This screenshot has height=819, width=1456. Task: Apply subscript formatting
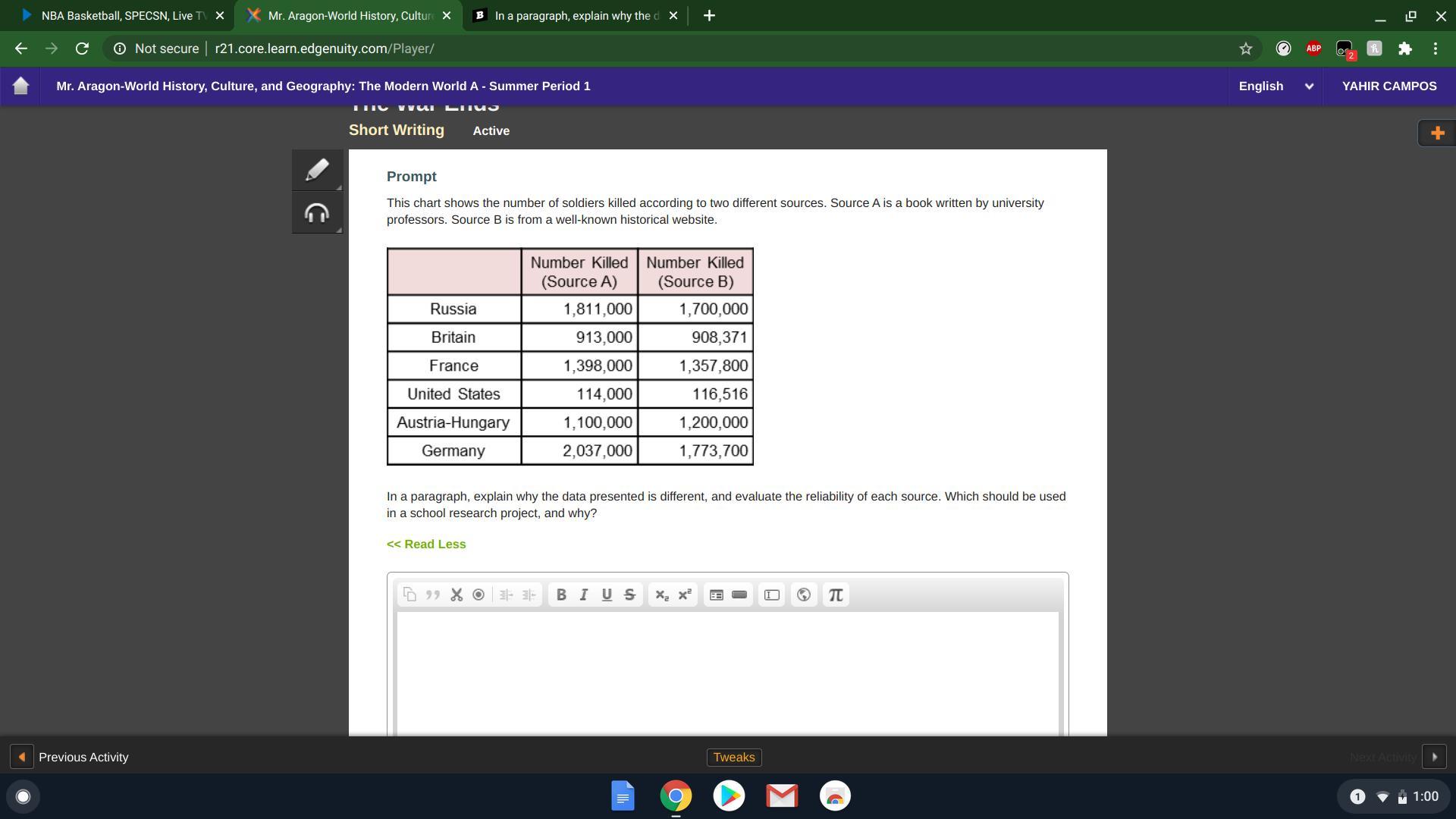point(662,595)
